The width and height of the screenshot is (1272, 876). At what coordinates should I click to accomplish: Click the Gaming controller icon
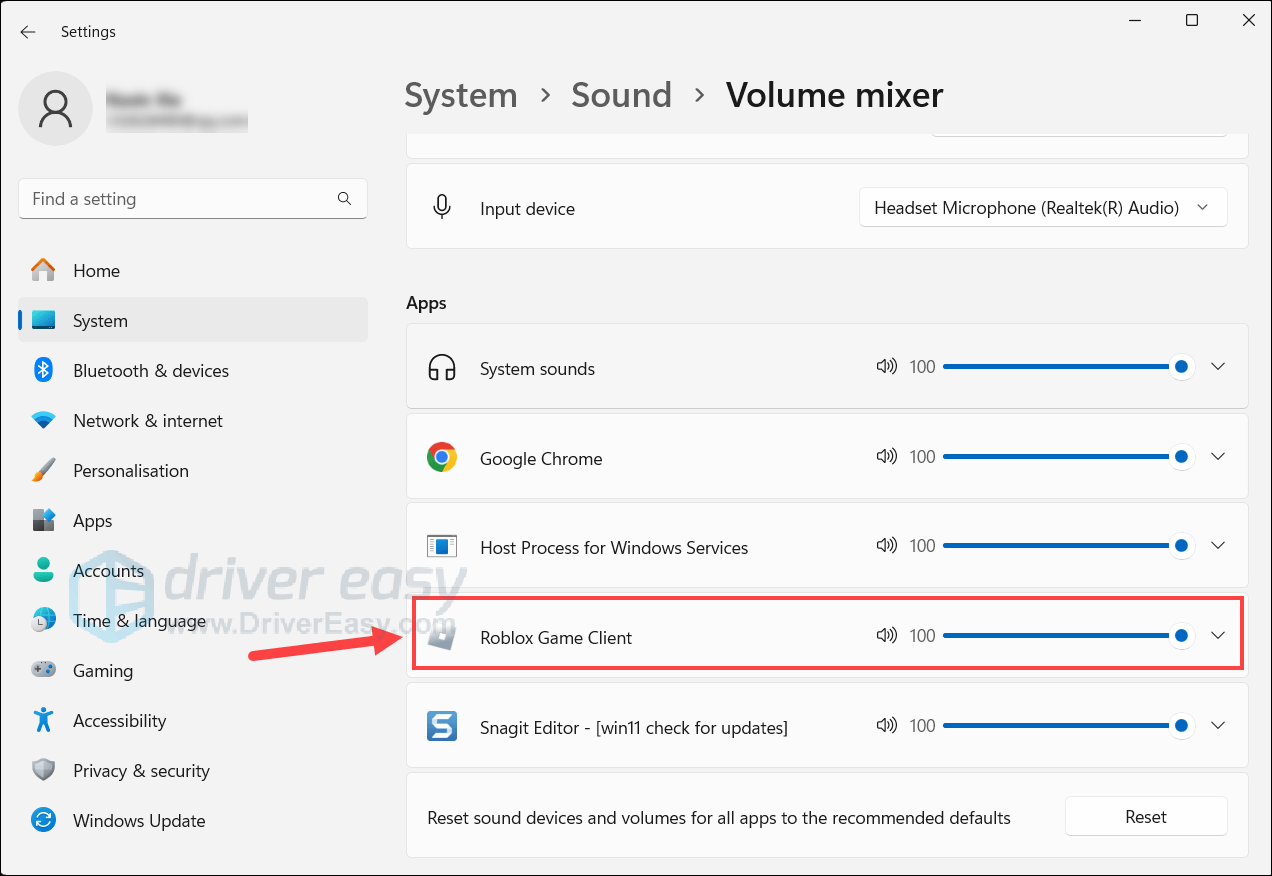(x=43, y=670)
